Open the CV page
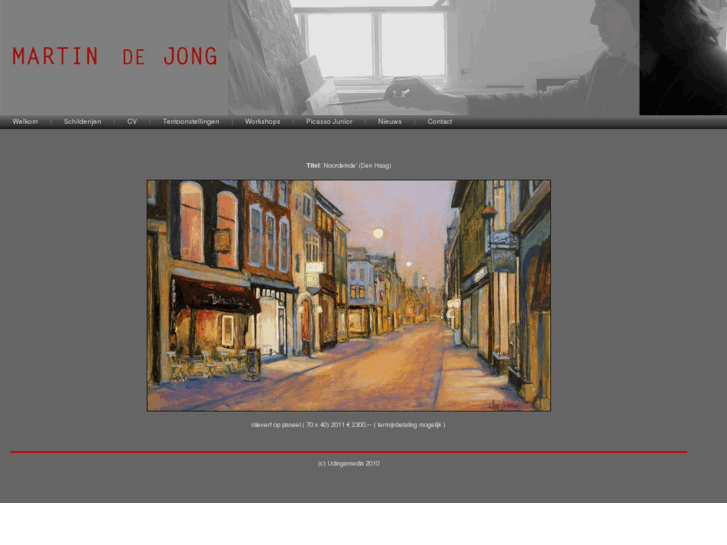 [132, 122]
